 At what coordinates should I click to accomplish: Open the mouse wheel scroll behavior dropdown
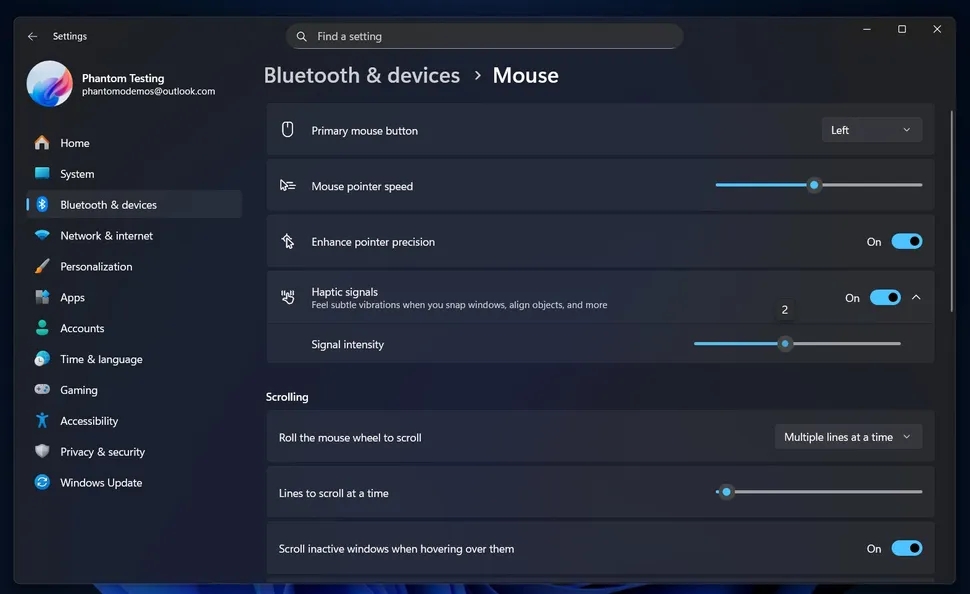coord(848,436)
